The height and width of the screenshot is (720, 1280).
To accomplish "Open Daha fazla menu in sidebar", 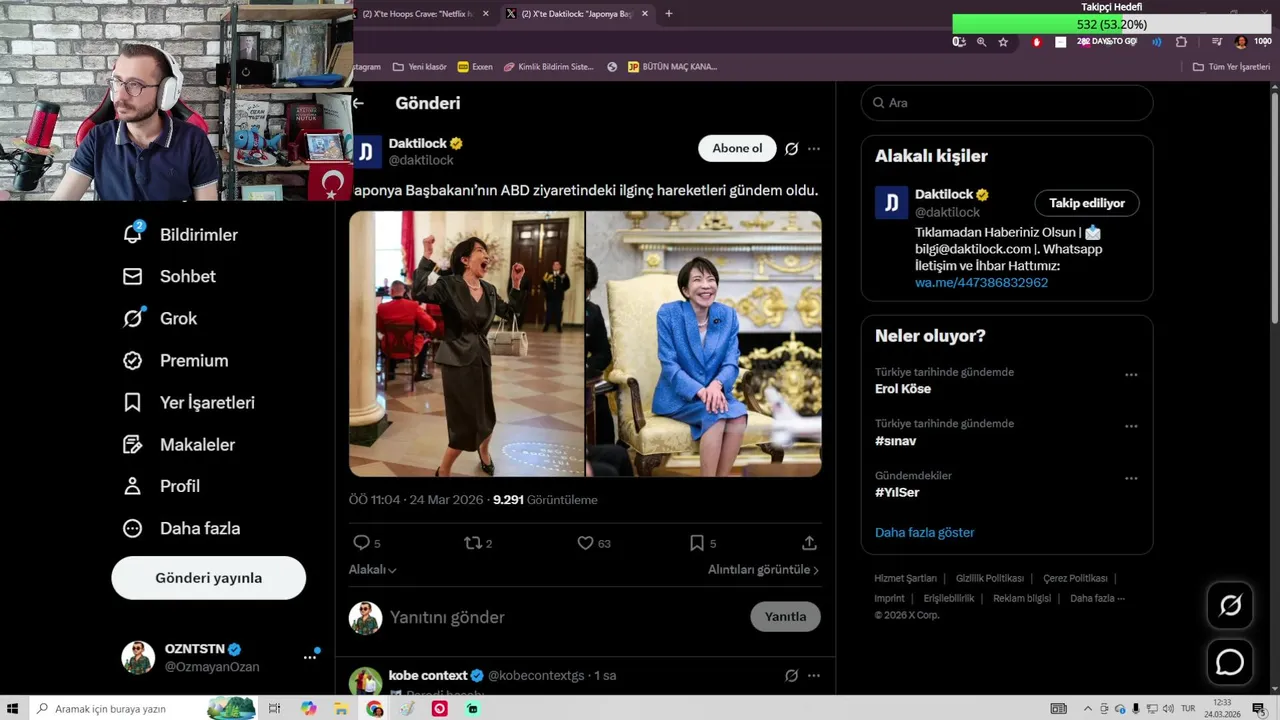I will (181, 528).
